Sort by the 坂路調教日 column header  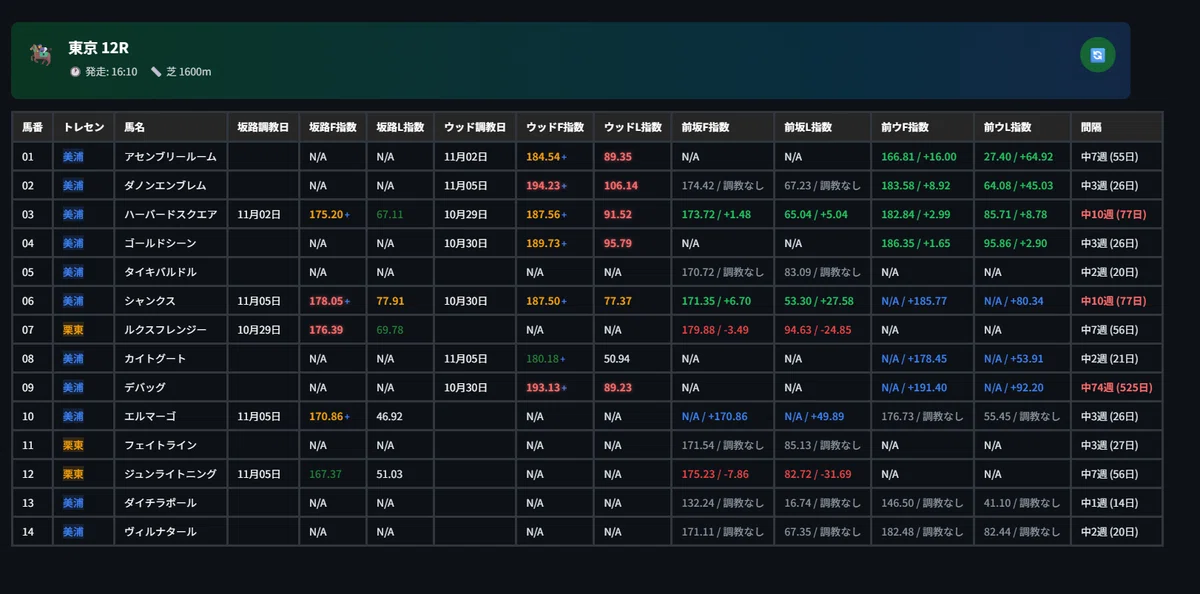coord(264,127)
